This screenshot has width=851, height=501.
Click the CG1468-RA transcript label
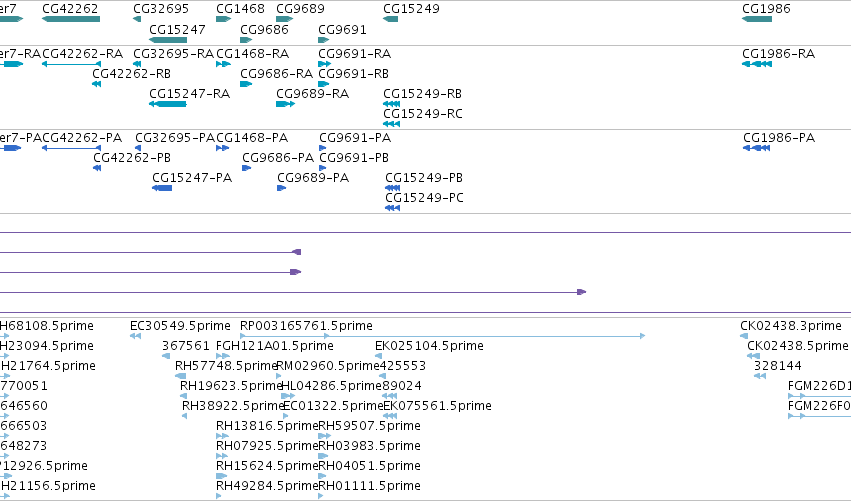click(253, 54)
